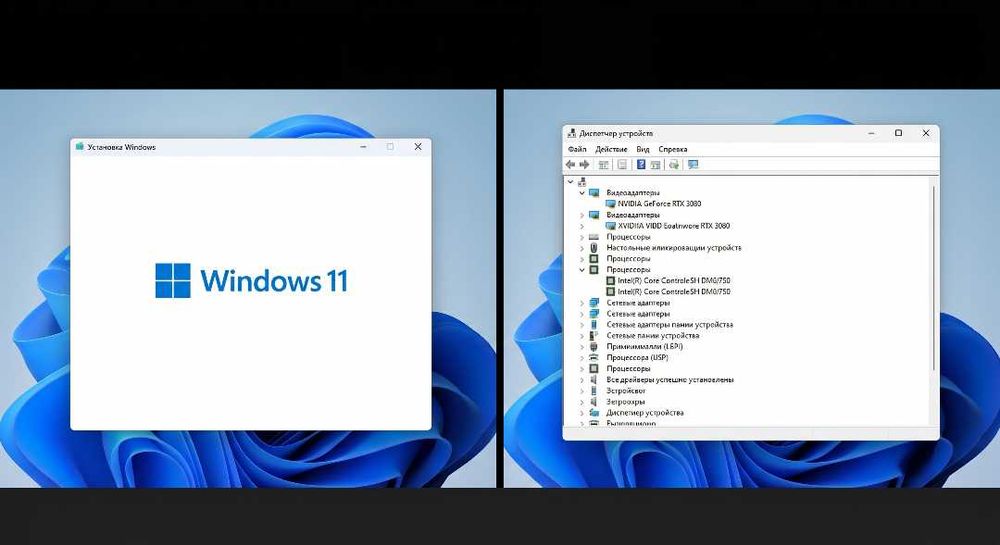Open the Файл menu
The height and width of the screenshot is (545, 1000).
577,149
